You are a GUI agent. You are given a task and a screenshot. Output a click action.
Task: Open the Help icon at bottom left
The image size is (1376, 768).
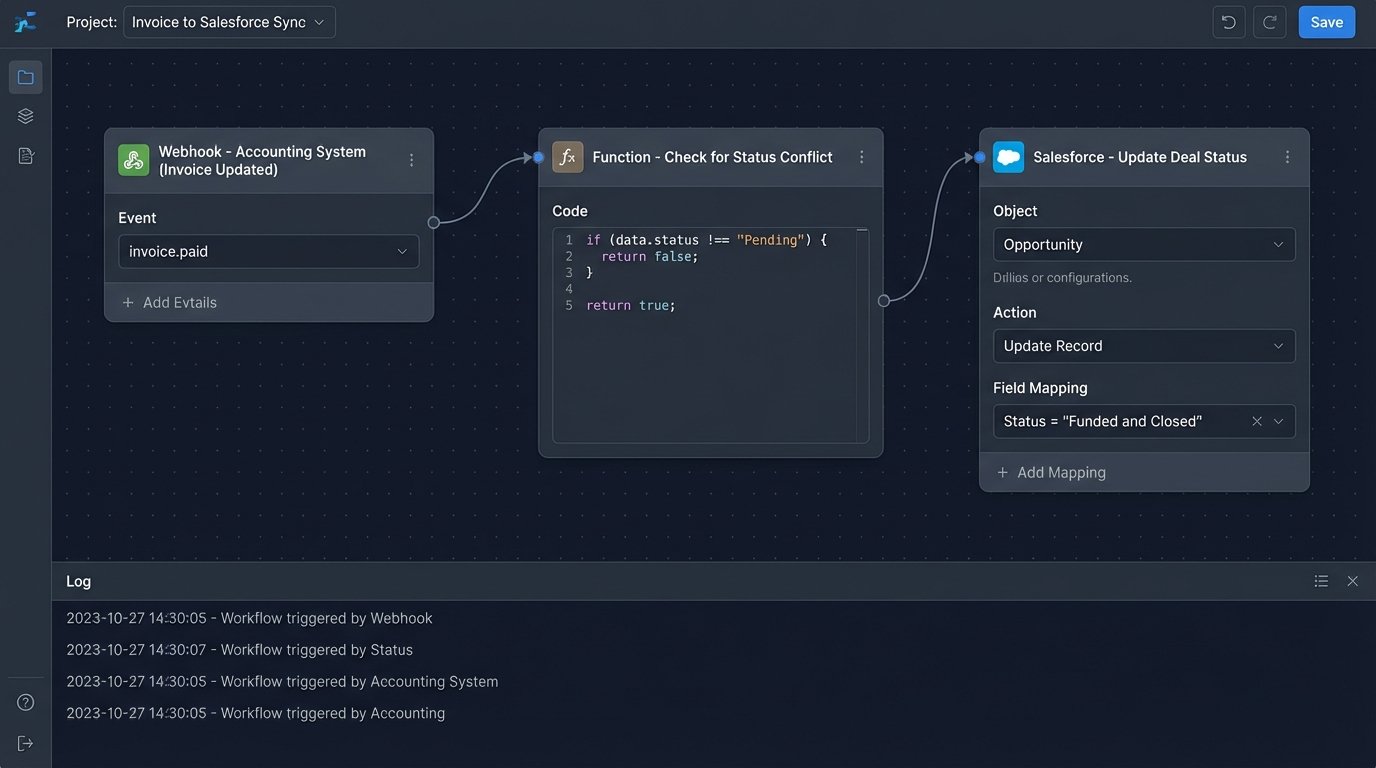coord(25,702)
